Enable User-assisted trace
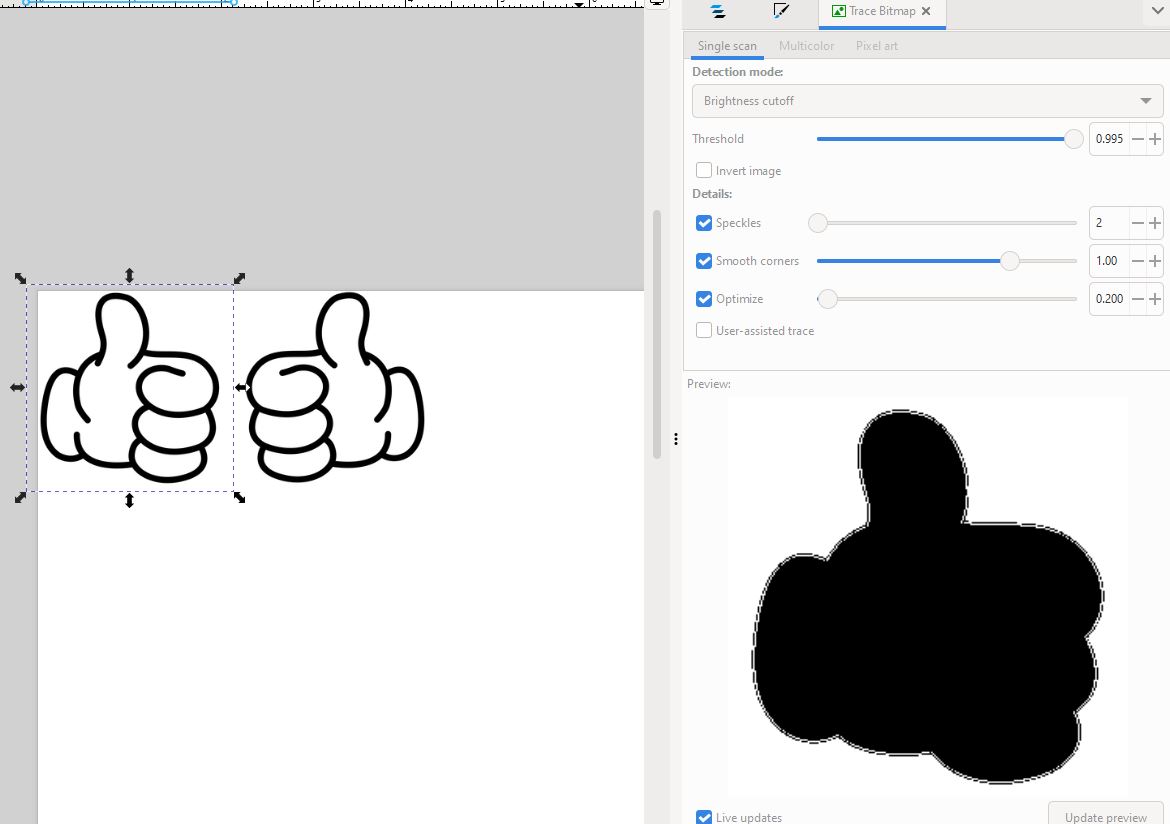This screenshot has height=824, width=1170. coord(704,331)
